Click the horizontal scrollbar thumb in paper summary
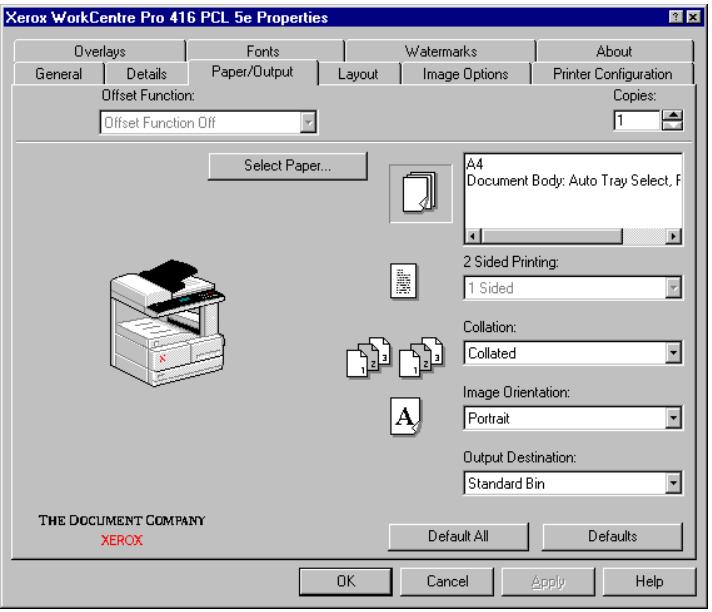 click(x=551, y=236)
